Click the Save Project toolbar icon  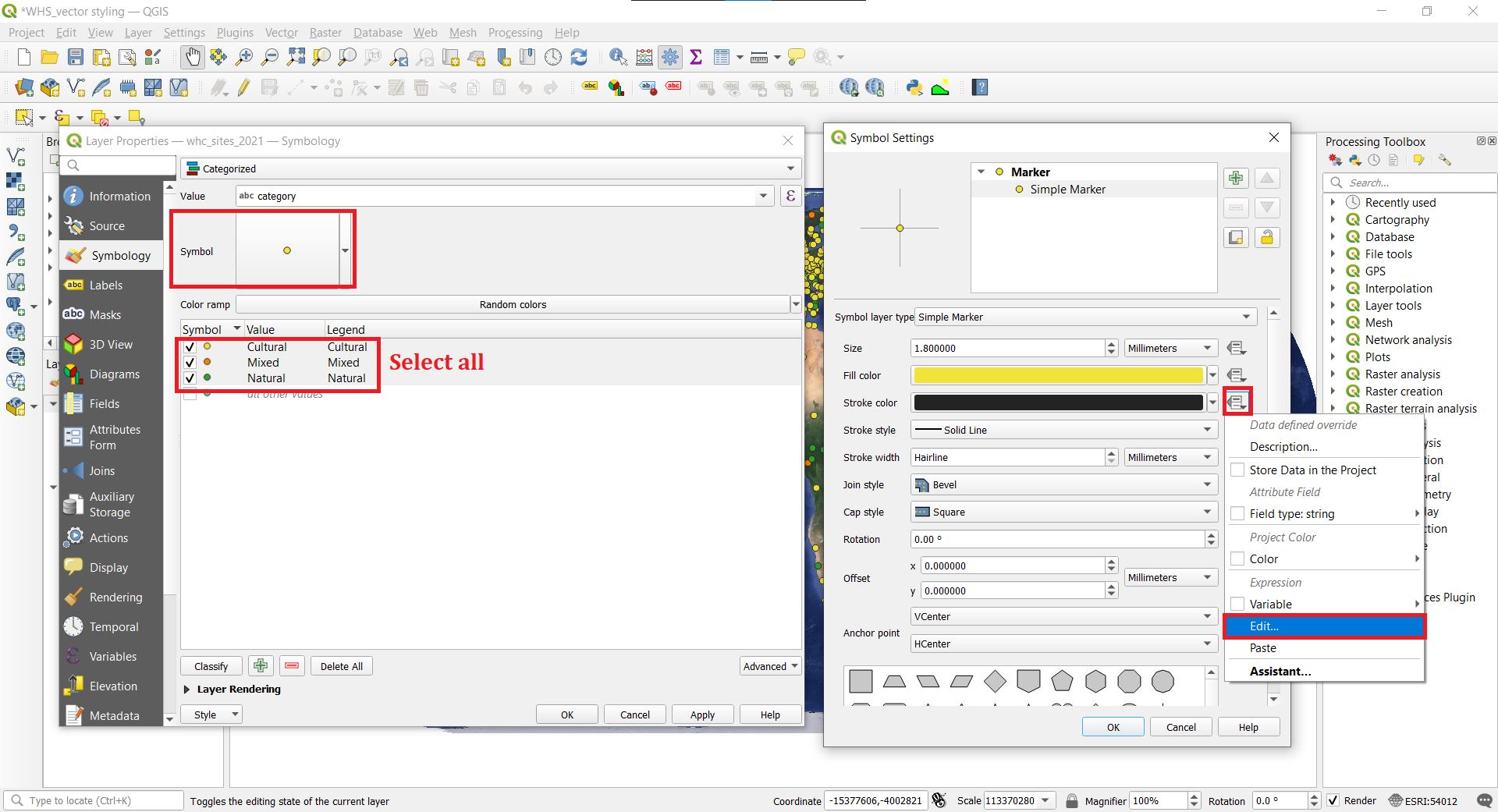tap(76, 57)
